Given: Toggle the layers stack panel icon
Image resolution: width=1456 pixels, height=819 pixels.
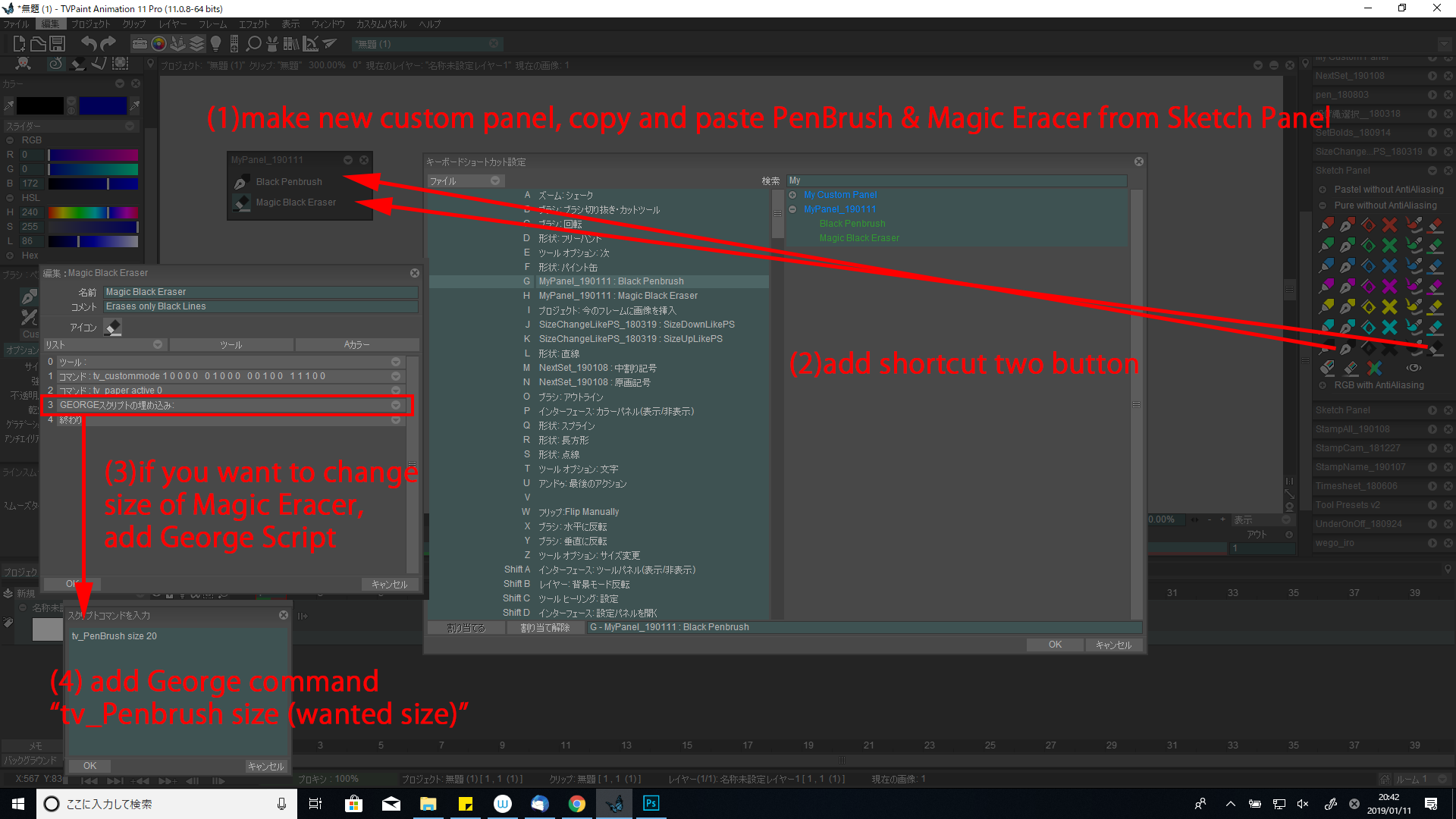Looking at the screenshot, I should 197,44.
